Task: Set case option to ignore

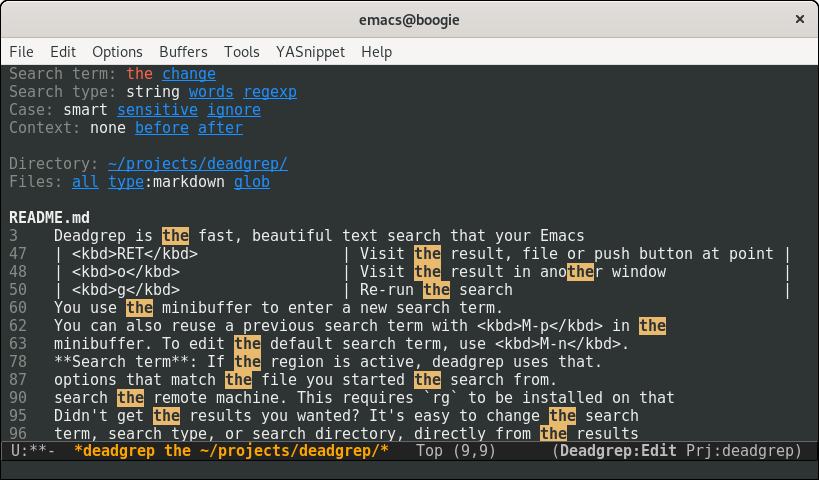Action: coord(233,110)
